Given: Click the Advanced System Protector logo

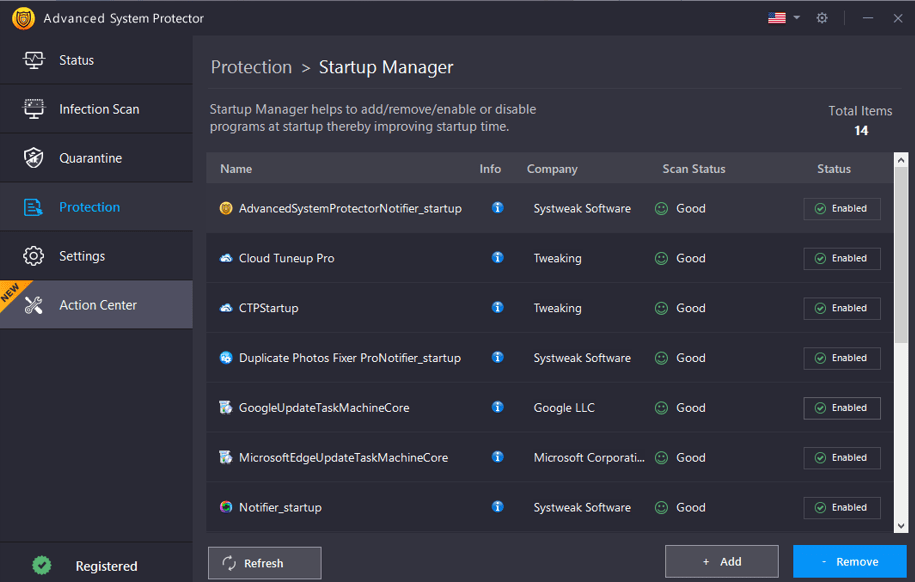Looking at the screenshot, I should pyautogui.click(x=23, y=19).
